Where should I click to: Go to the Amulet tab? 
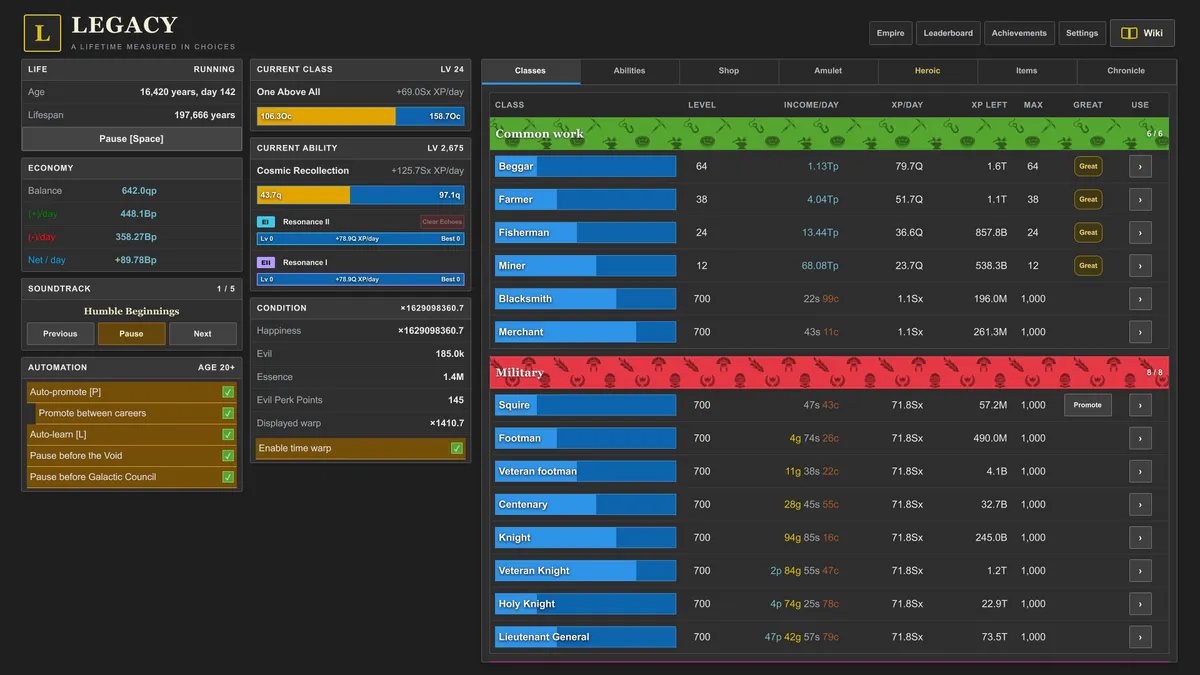coord(828,71)
